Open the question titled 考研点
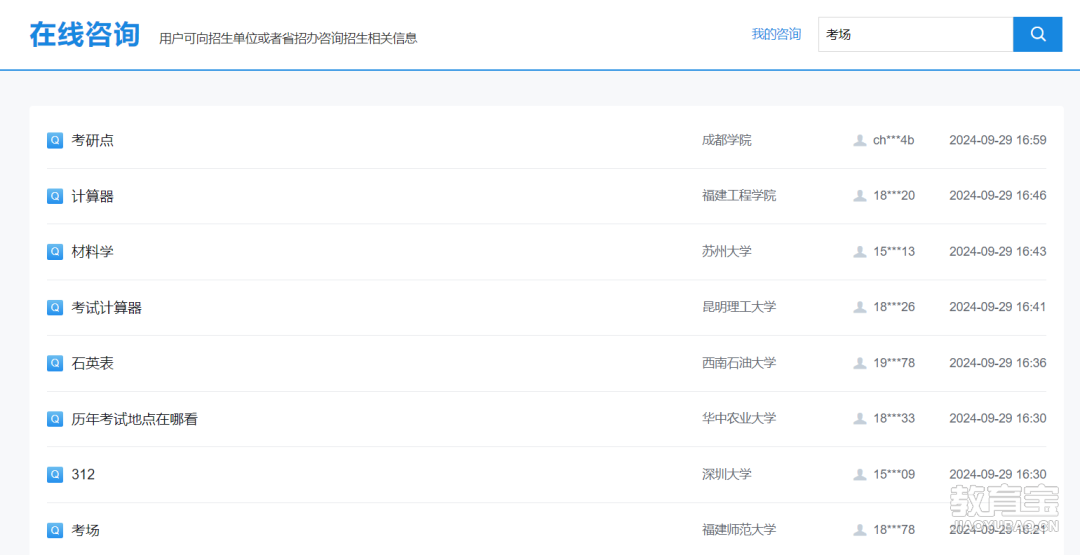The width and height of the screenshot is (1080, 555). (92, 140)
